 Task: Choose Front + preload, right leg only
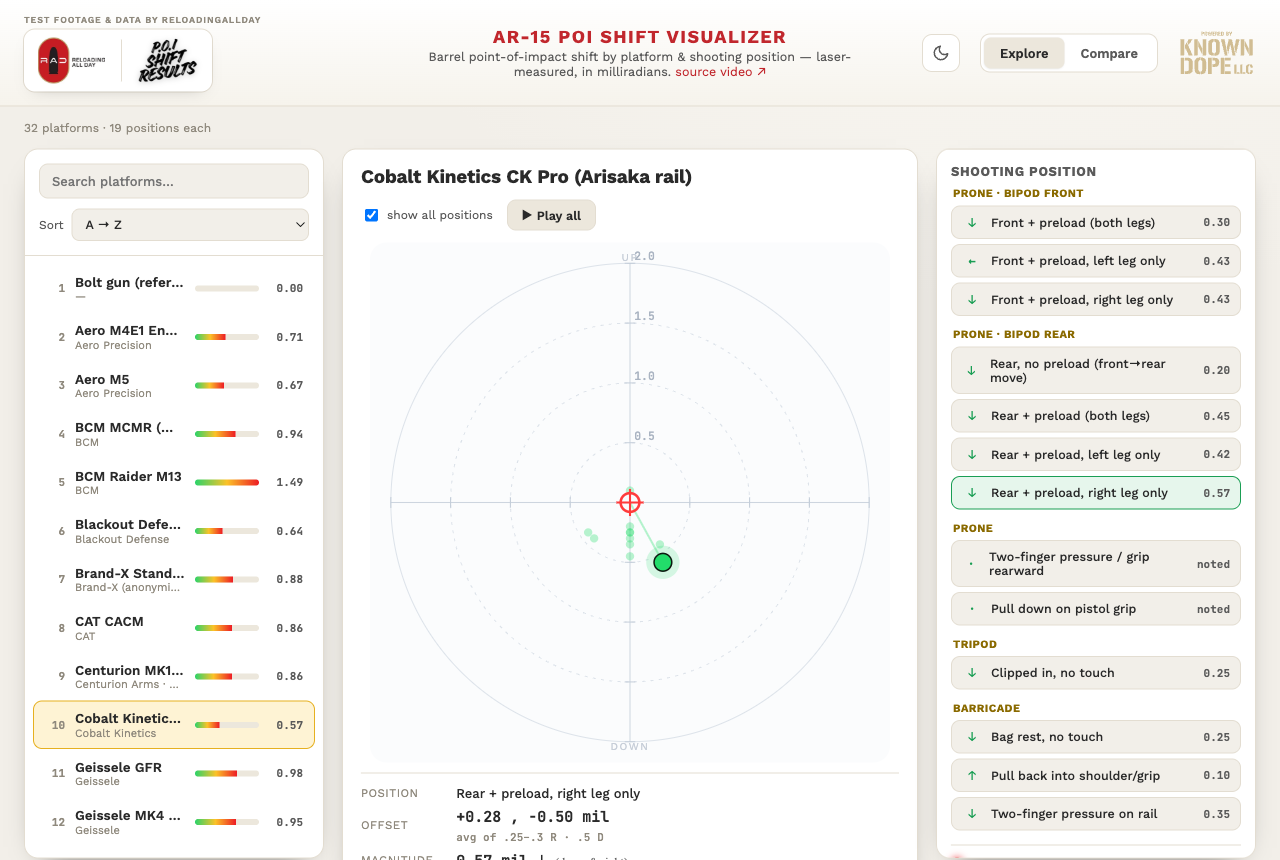pyautogui.click(x=1096, y=299)
